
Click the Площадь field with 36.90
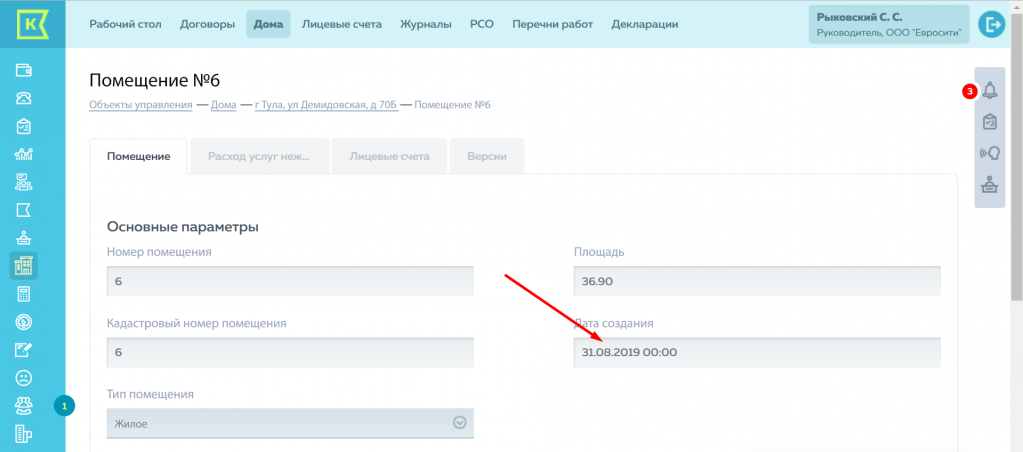(757, 281)
